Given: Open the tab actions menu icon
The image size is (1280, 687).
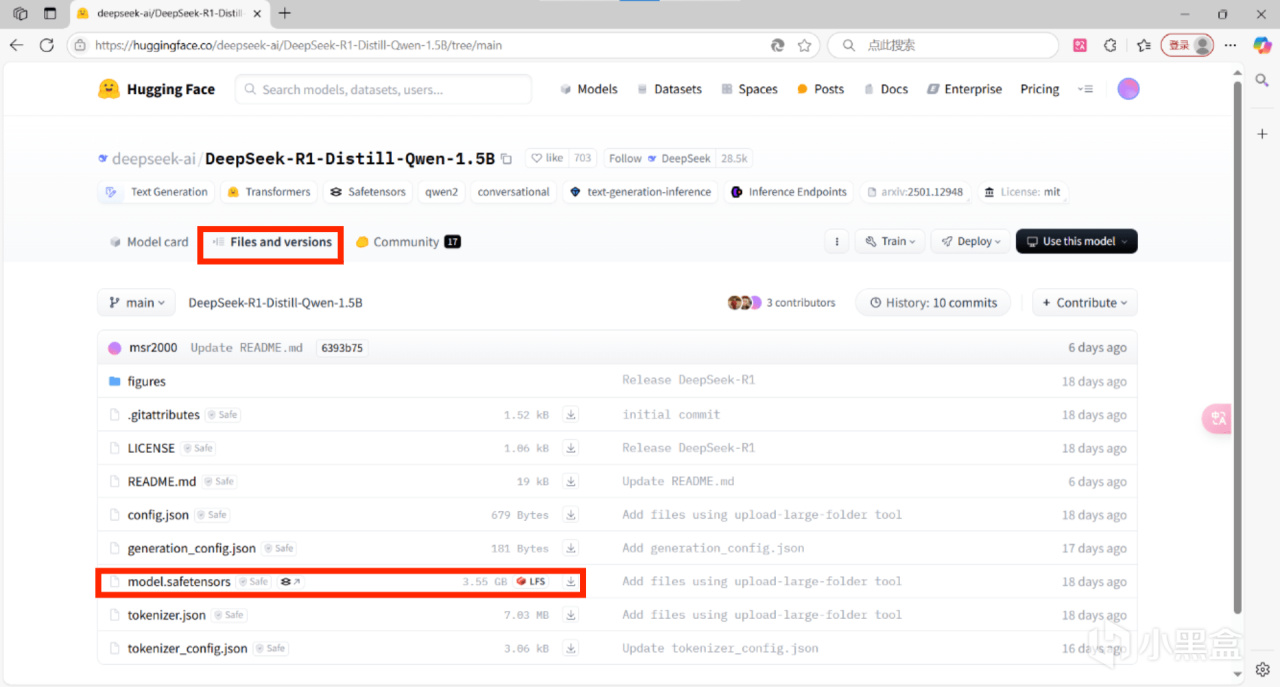Looking at the screenshot, I should 50,13.
